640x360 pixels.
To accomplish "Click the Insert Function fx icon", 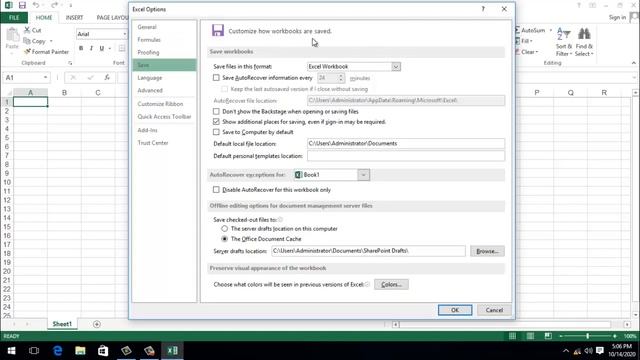I will point(107,77).
